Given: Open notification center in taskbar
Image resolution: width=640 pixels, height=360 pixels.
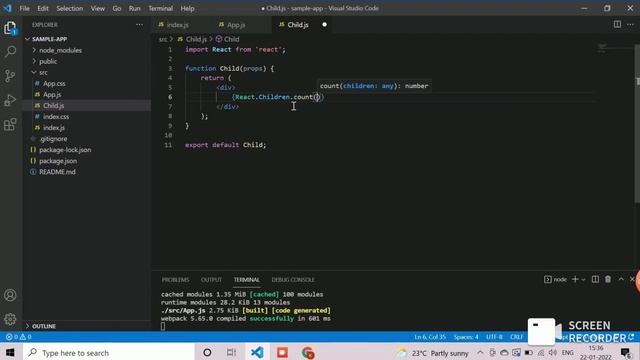Looking at the screenshot, I should (625, 352).
